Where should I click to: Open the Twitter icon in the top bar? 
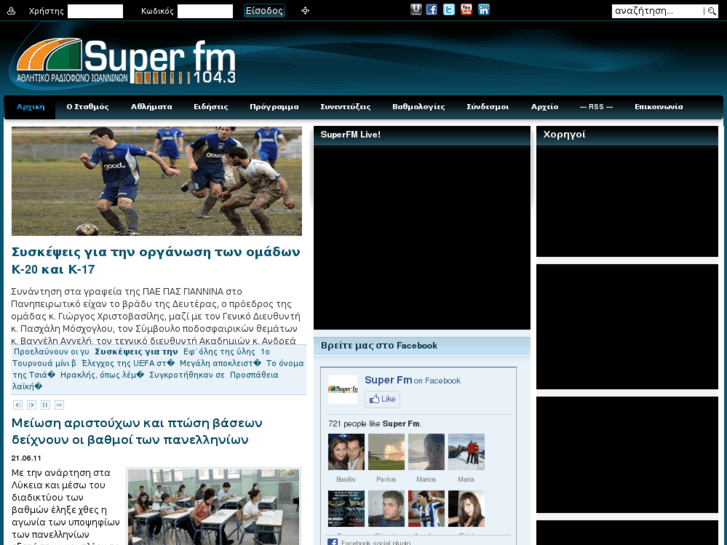[x=449, y=10]
